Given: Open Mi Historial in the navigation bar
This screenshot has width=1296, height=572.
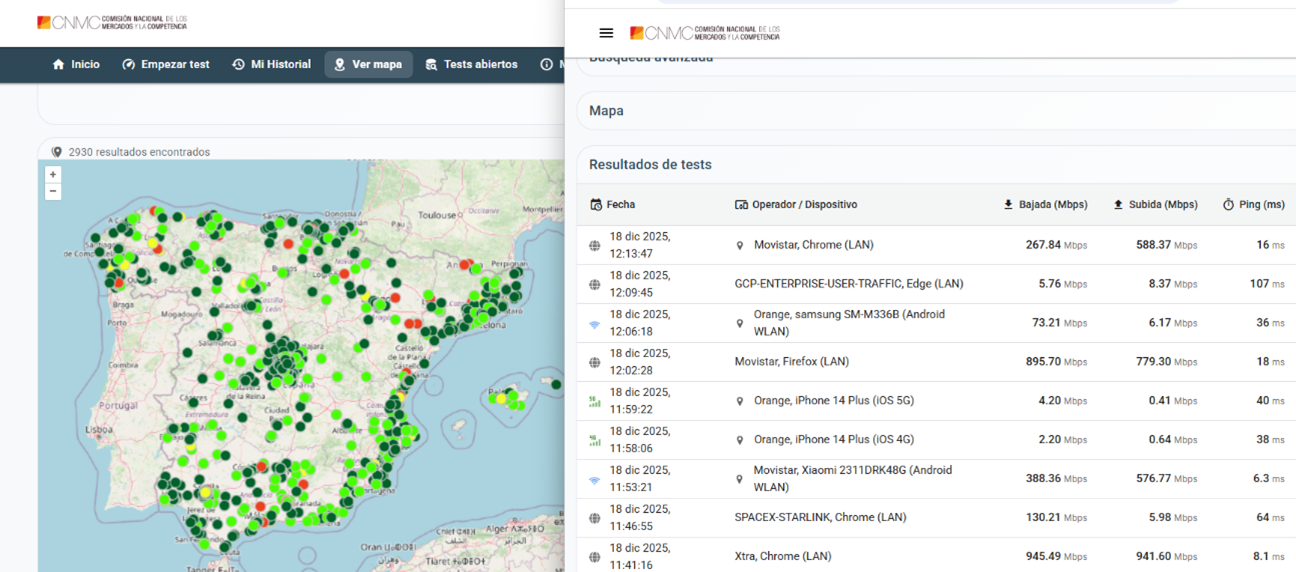Looking at the screenshot, I should point(271,64).
